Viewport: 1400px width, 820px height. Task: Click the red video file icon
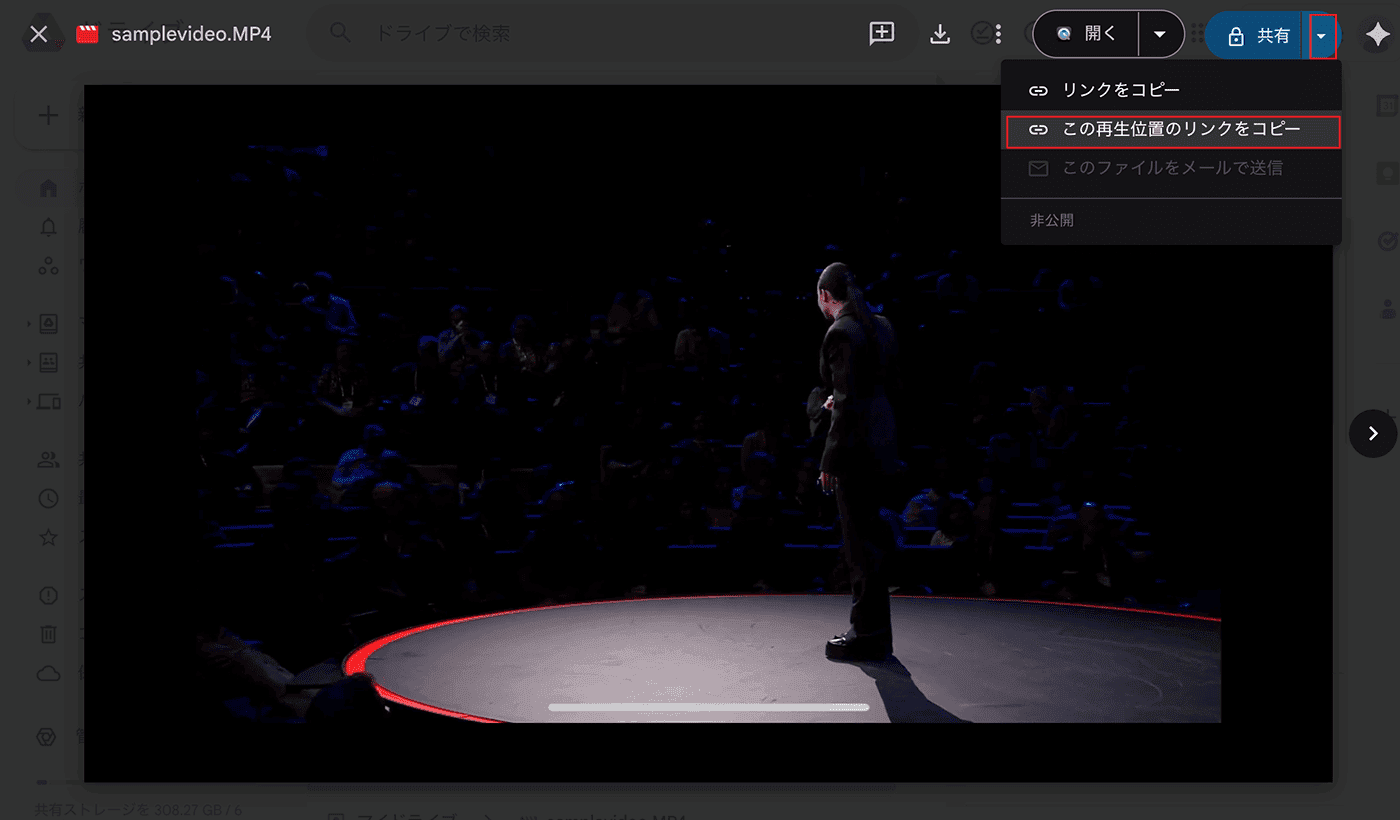tap(88, 35)
